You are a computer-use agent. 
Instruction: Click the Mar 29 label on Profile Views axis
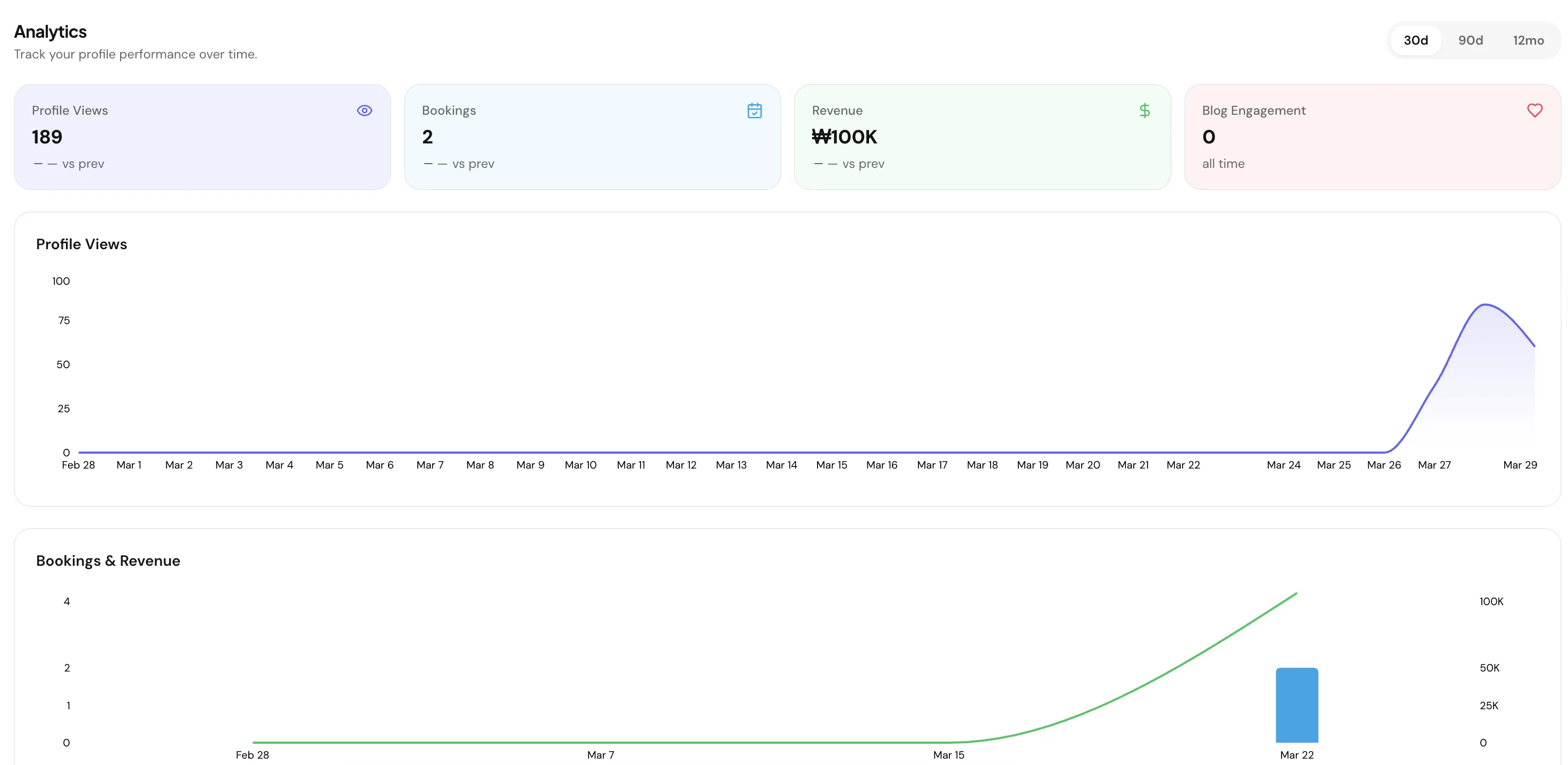point(1520,465)
